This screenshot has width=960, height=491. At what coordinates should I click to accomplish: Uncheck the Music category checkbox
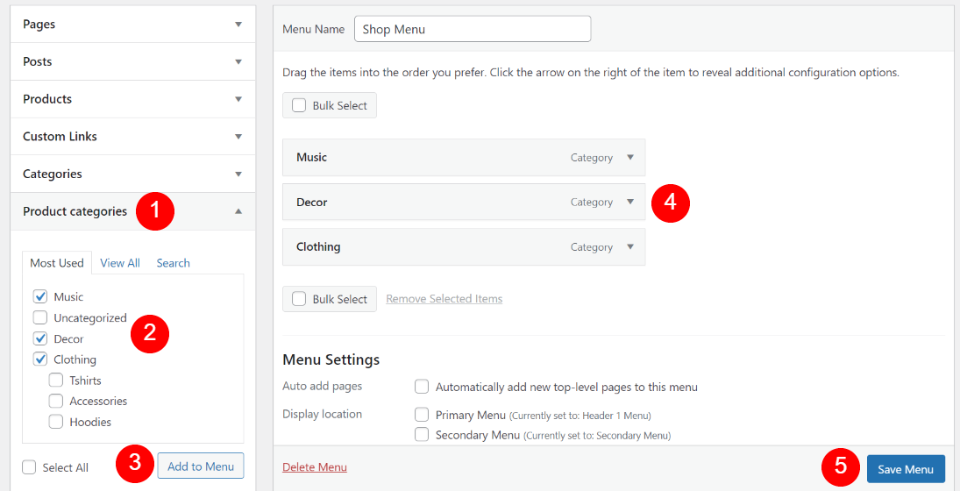click(x=40, y=297)
